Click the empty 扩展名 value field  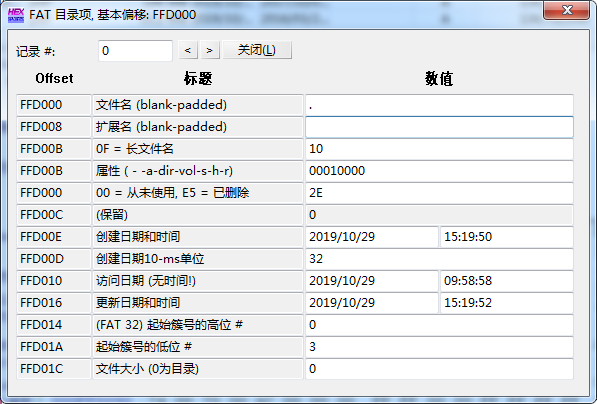point(439,127)
